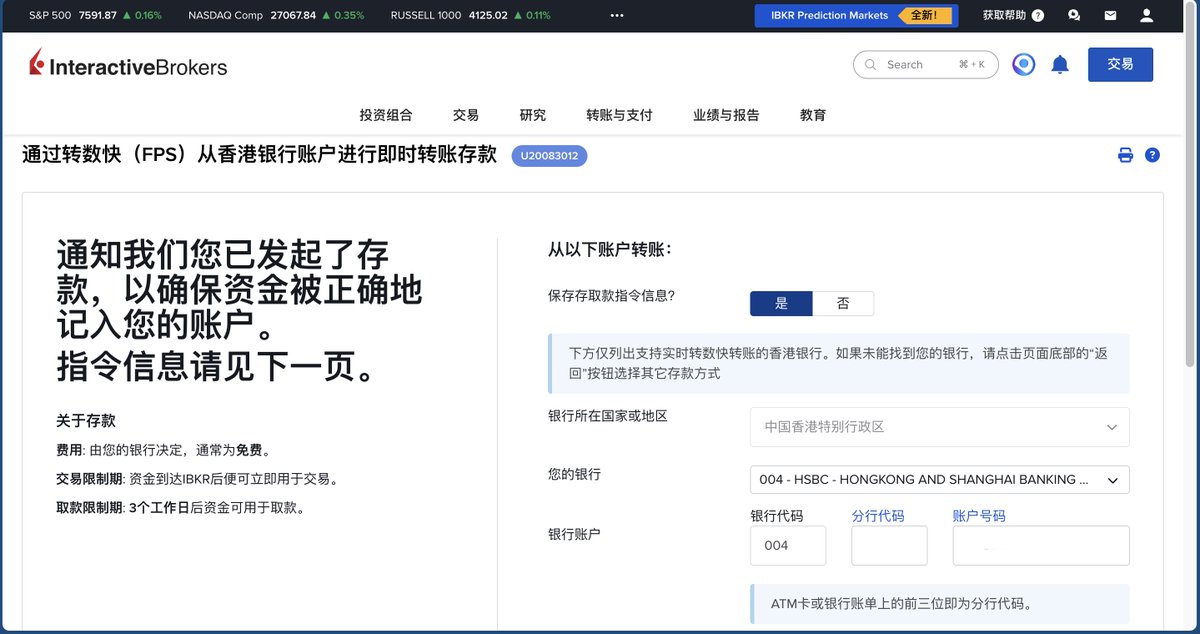1200x634 pixels.
Task: Open the 教育 menu
Action: coord(813,115)
